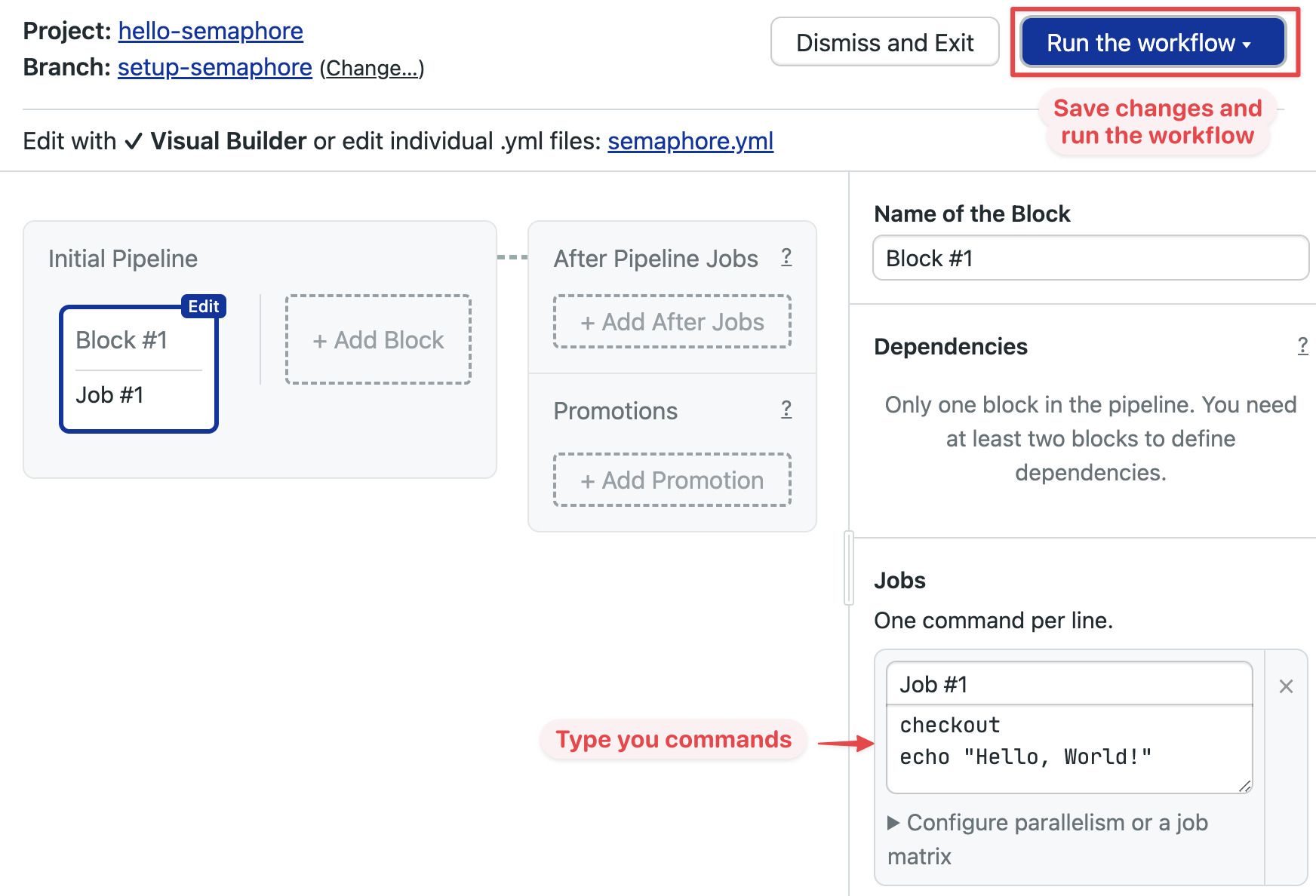Screen dimensions: 1316x896
Task: Click the Name of the Block field
Action: [x=1090, y=258]
